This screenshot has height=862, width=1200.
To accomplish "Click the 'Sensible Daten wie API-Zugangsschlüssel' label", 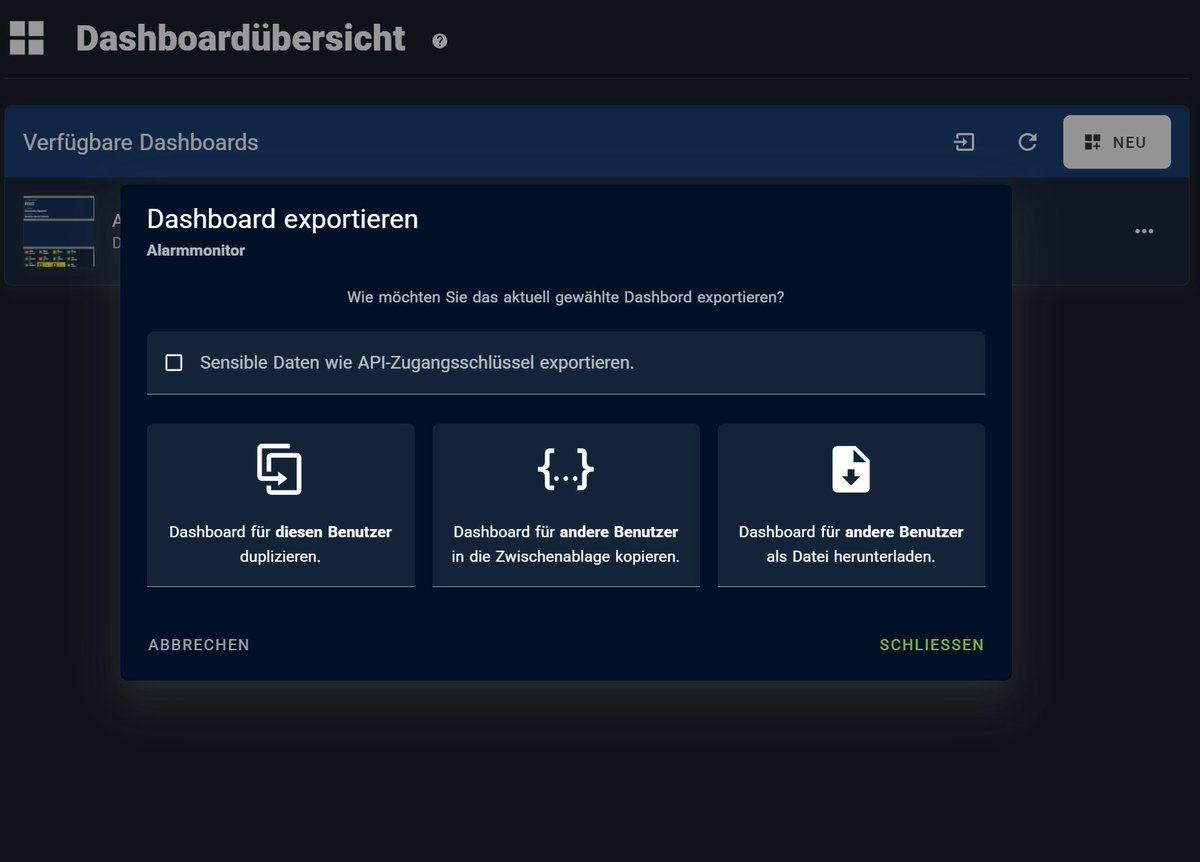I will pyautogui.click(x=417, y=362).
